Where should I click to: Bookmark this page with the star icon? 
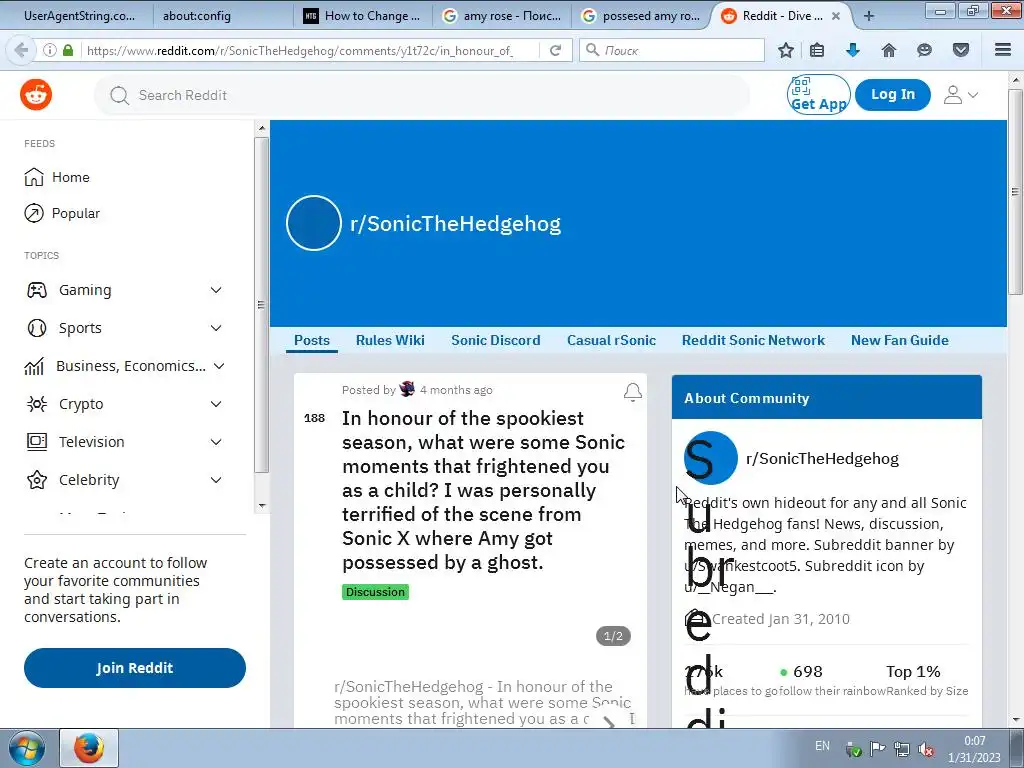pos(786,50)
